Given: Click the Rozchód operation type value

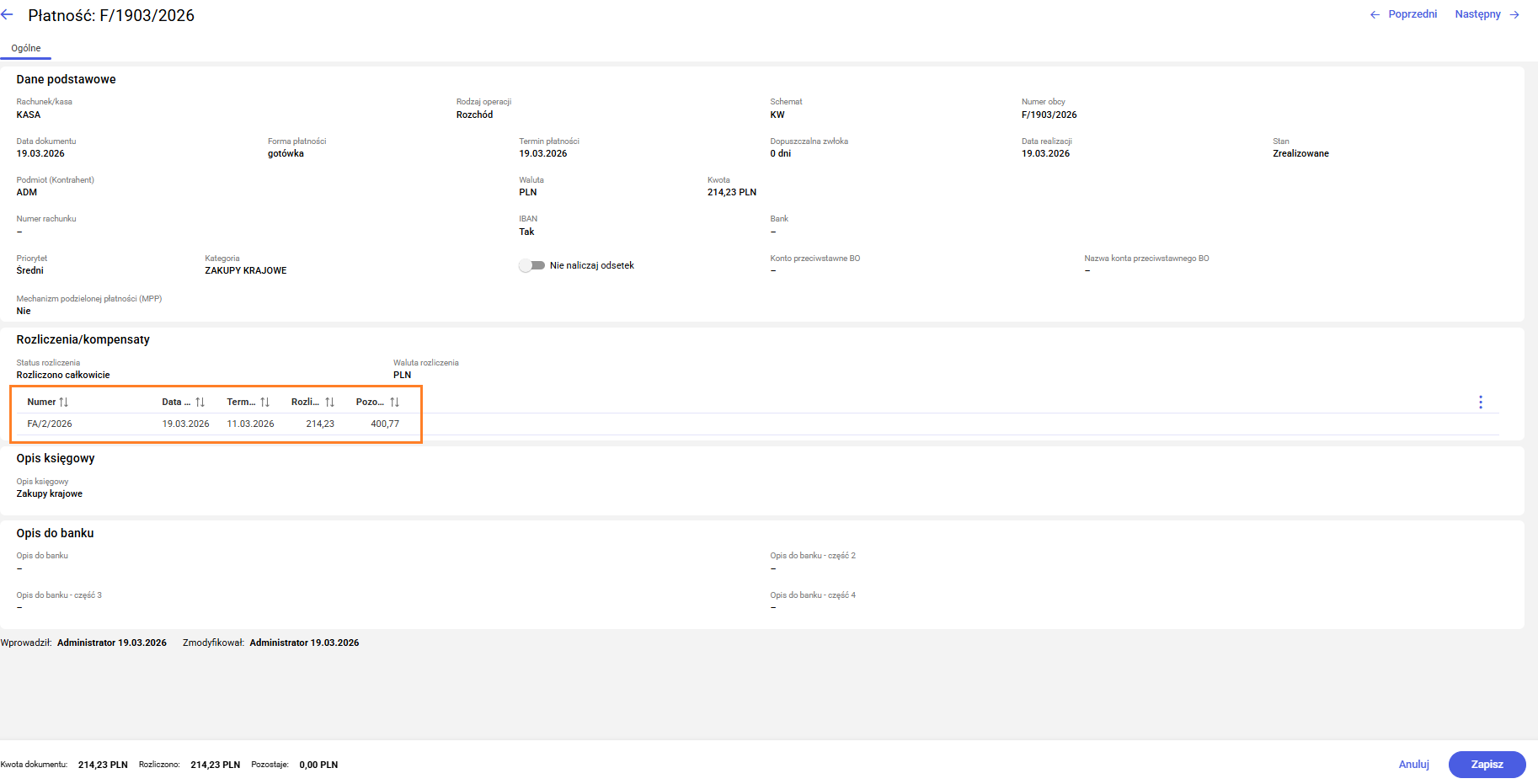Looking at the screenshot, I should 474,115.
